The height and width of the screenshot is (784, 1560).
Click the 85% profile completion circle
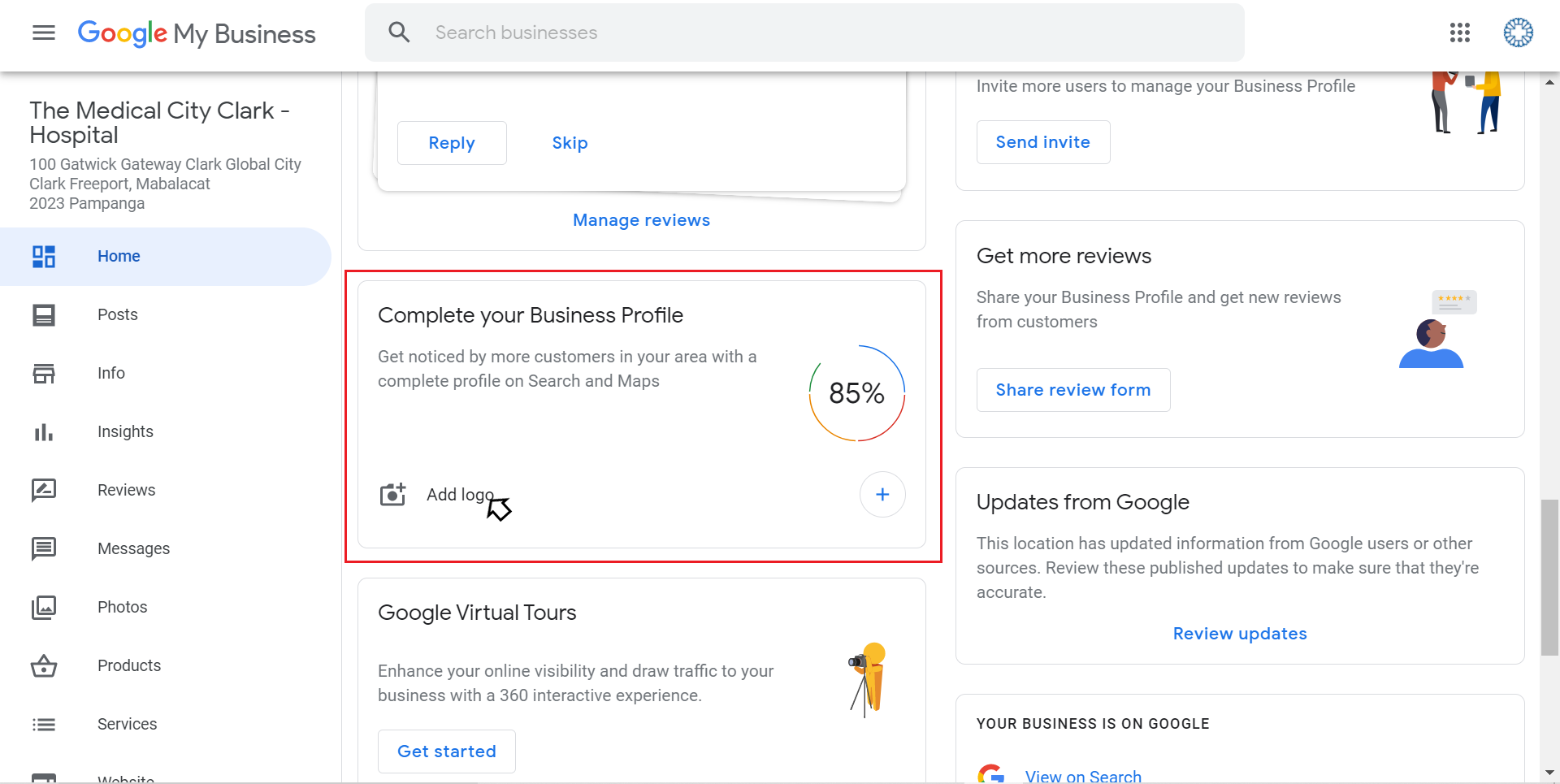[856, 394]
